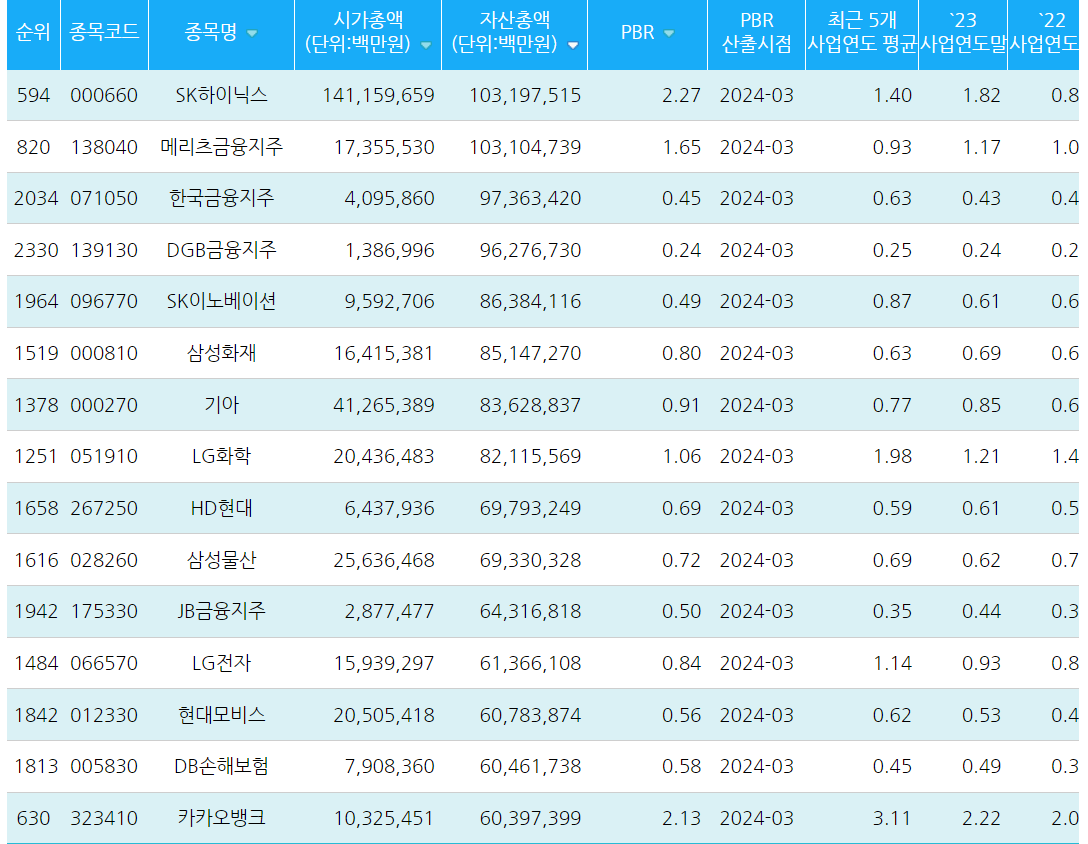
Task: Select stock name 메리츠금융지주
Action: pos(221,147)
